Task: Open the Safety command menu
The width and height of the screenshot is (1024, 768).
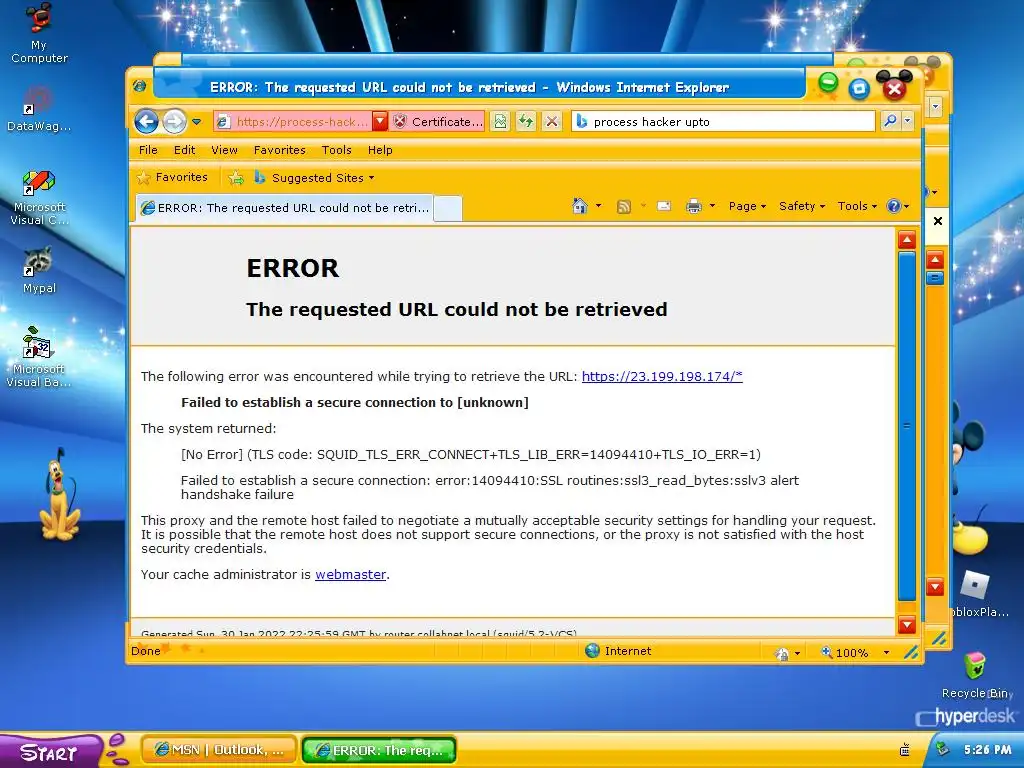Action: coord(802,206)
